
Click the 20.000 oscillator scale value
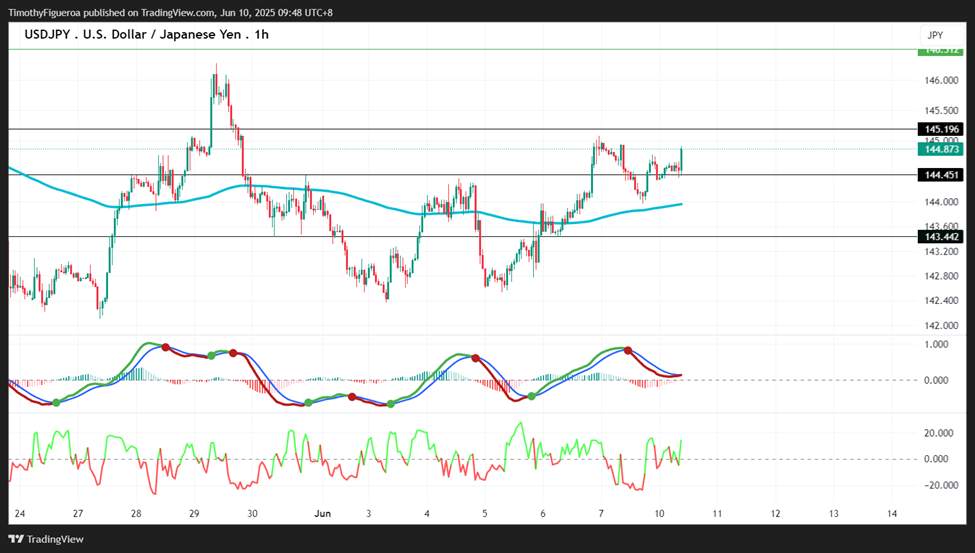pos(938,434)
